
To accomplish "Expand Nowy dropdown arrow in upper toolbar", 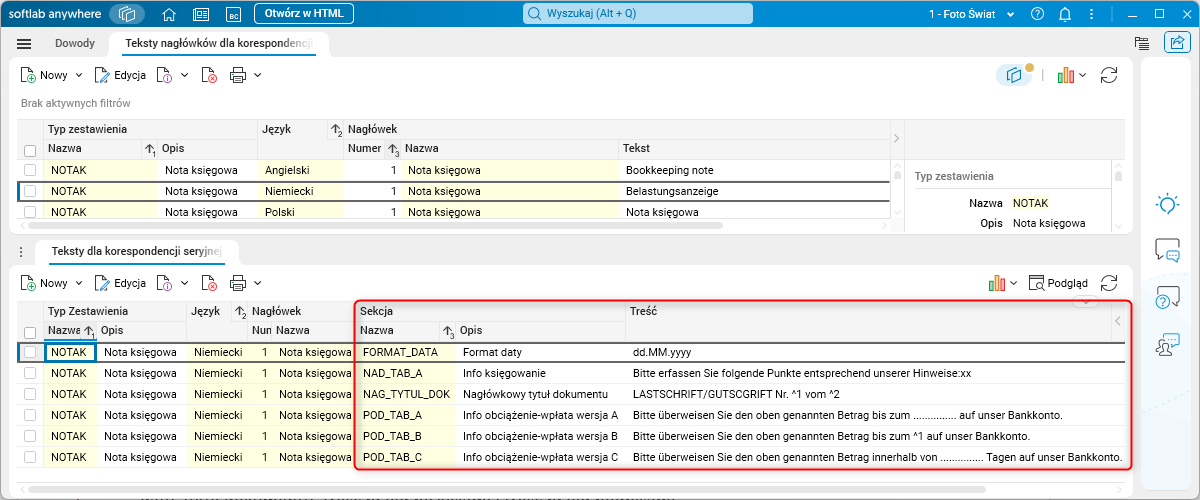I will 79,75.
